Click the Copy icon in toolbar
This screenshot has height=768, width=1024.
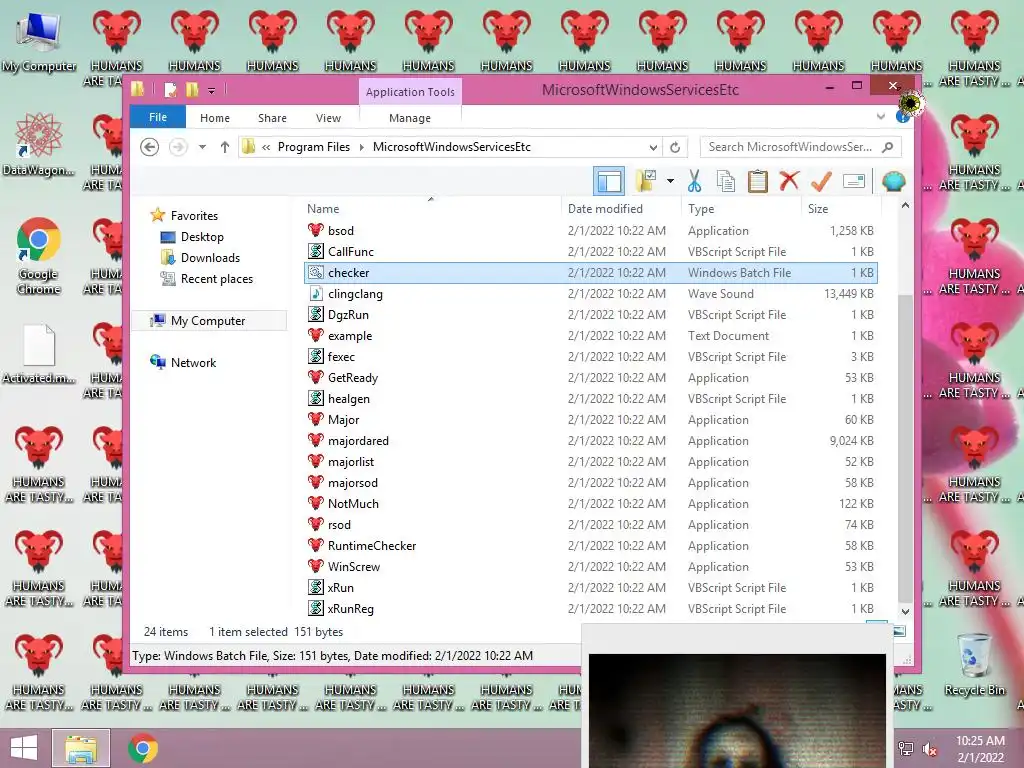tap(726, 181)
